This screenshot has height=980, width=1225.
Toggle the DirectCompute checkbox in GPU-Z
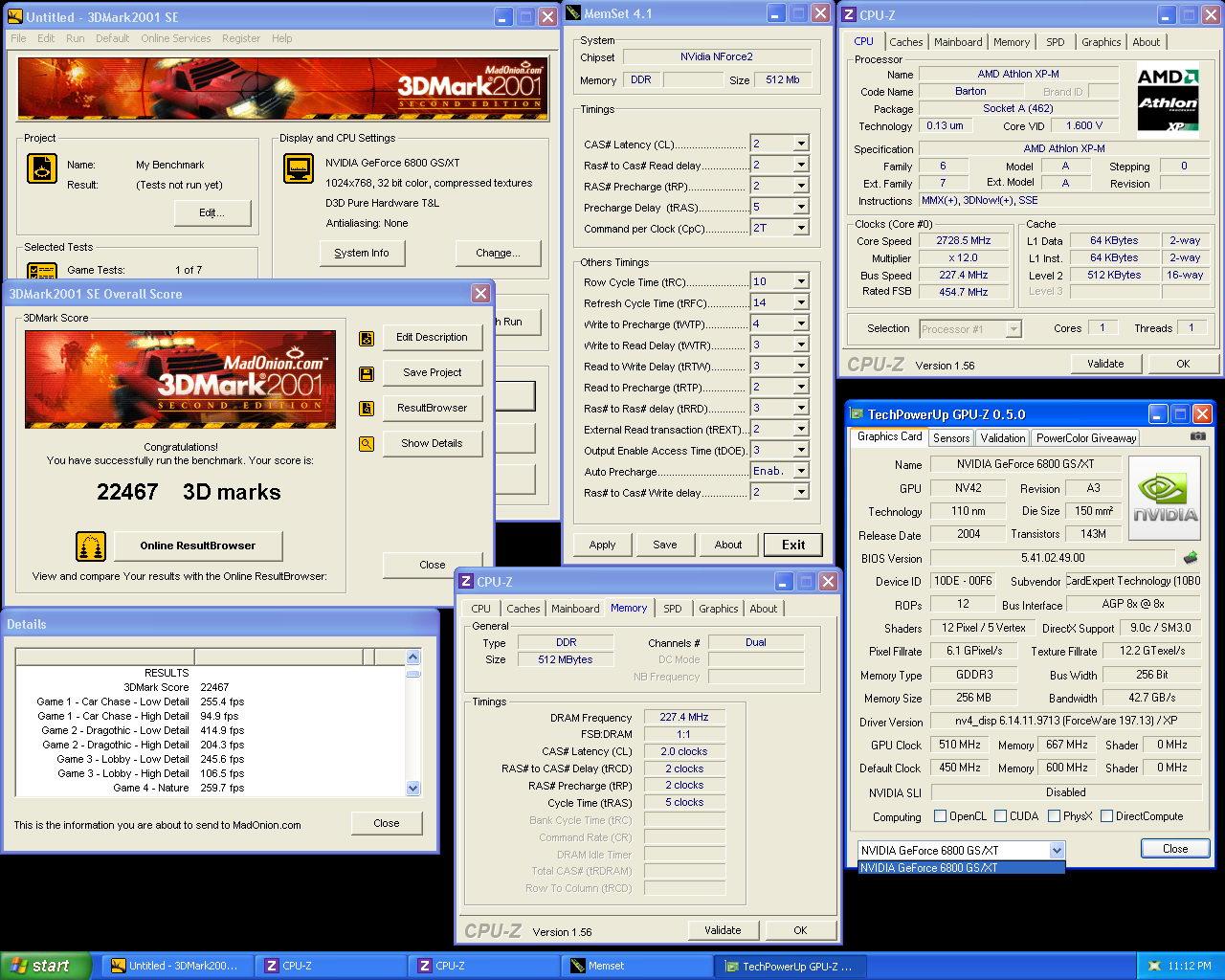[x=1106, y=816]
